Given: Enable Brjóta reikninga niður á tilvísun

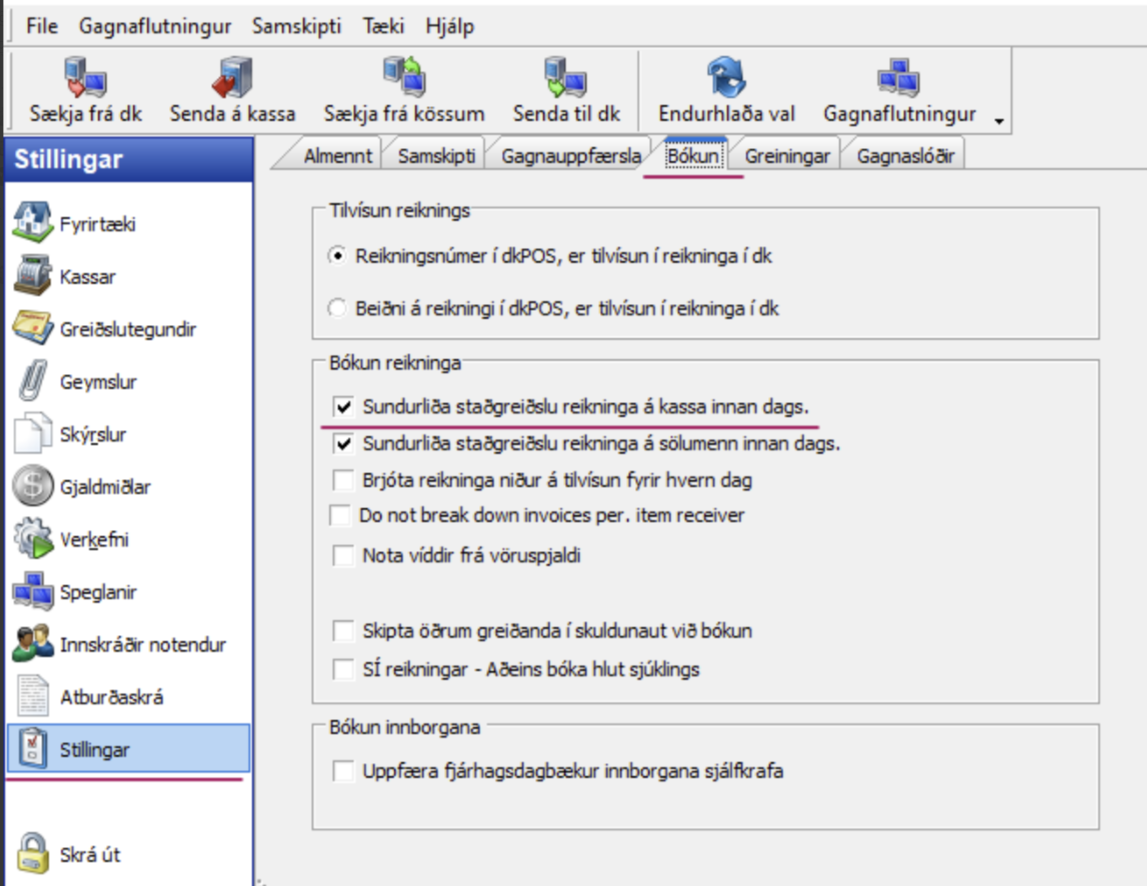Looking at the screenshot, I should pos(344,480).
